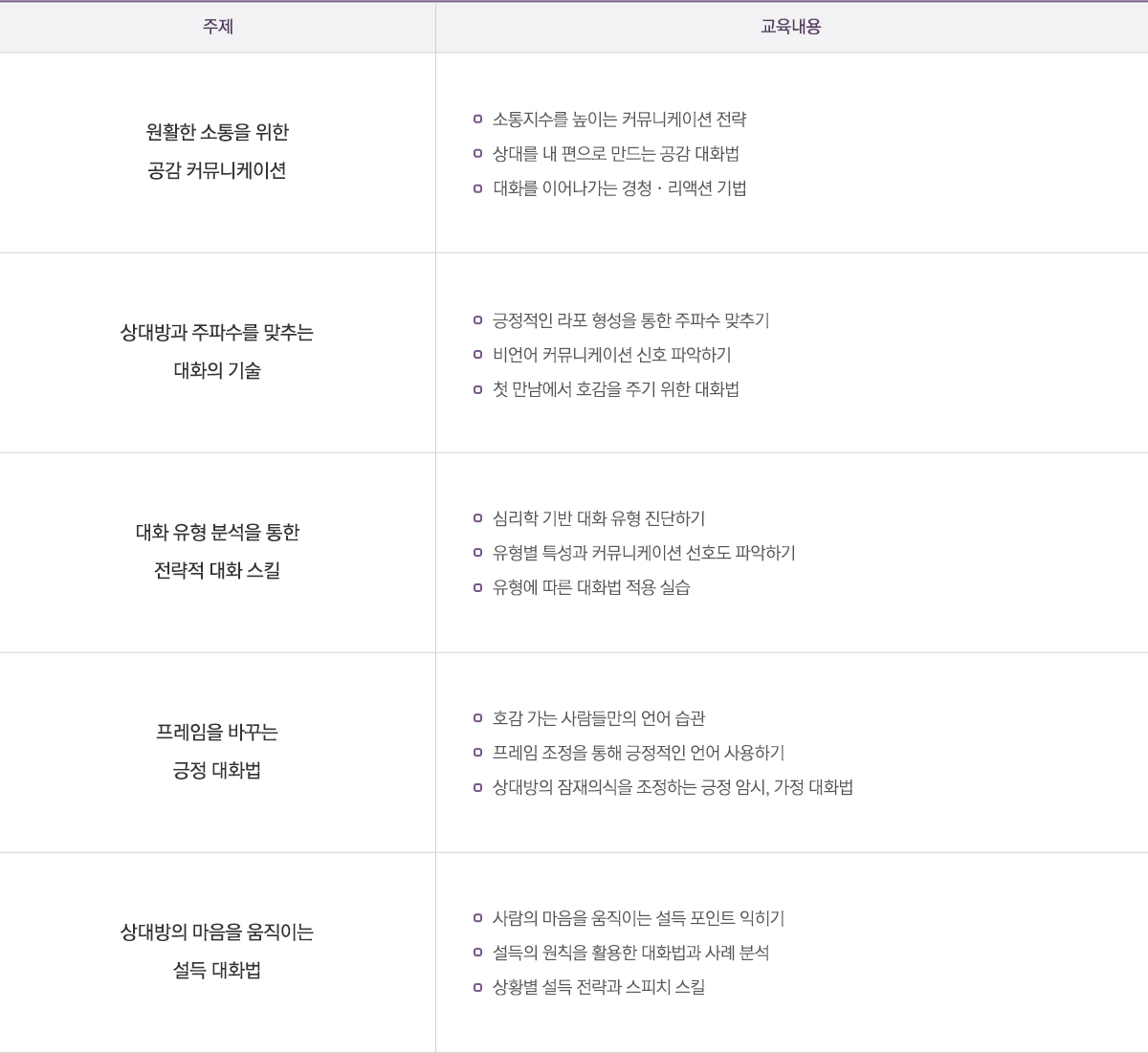Image resolution: width=1148 pixels, height=1053 pixels.
Task: Click bullet icon beside 유형에 따른 대화법 적용 실습
Action: (x=477, y=587)
